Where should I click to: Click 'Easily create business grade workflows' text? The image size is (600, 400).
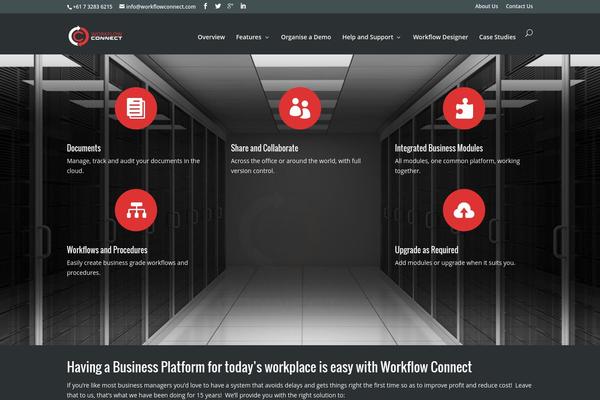[x=127, y=268]
